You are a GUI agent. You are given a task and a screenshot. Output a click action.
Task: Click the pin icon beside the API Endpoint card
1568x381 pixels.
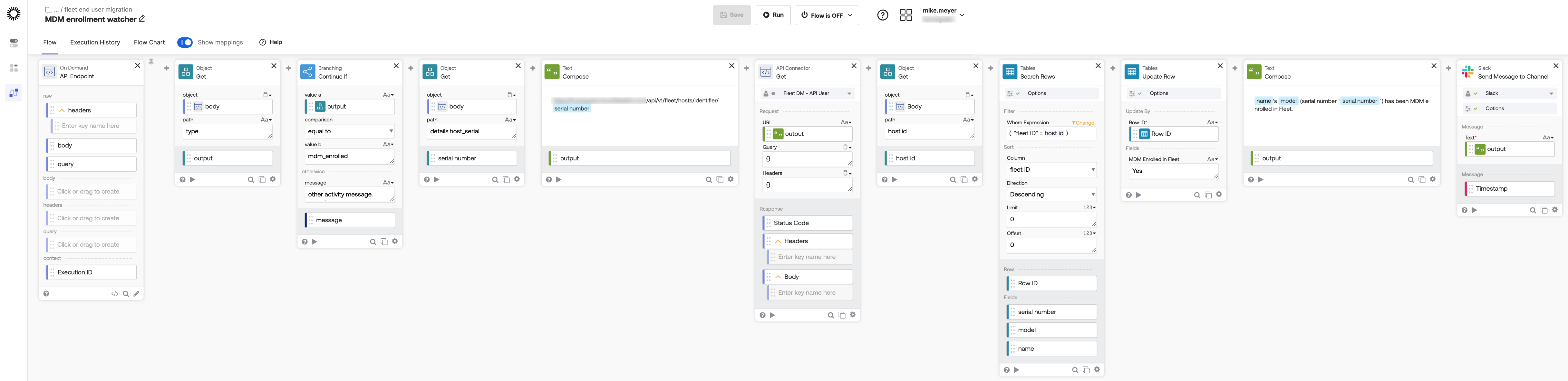point(150,61)
